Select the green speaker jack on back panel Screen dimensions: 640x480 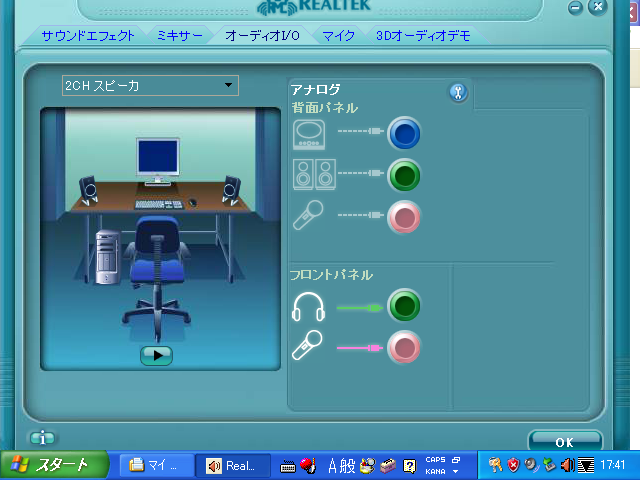(x=404, y=176)
